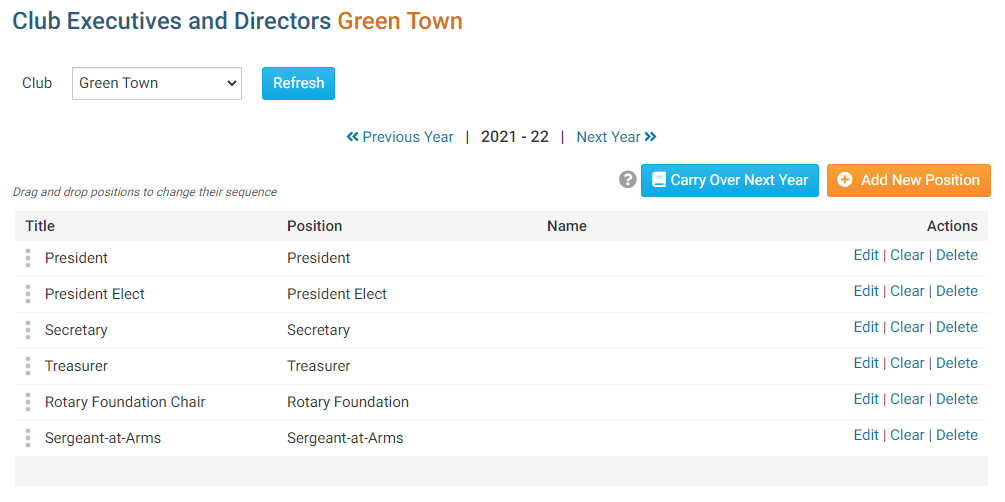Navigate to Next Year
This screenshot has height=502, width=1005.
click(616, 137)
